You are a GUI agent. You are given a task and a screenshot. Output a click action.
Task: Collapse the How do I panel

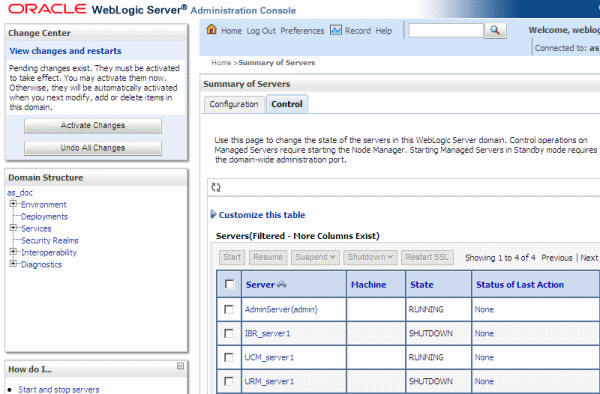[x=180, y=366]
